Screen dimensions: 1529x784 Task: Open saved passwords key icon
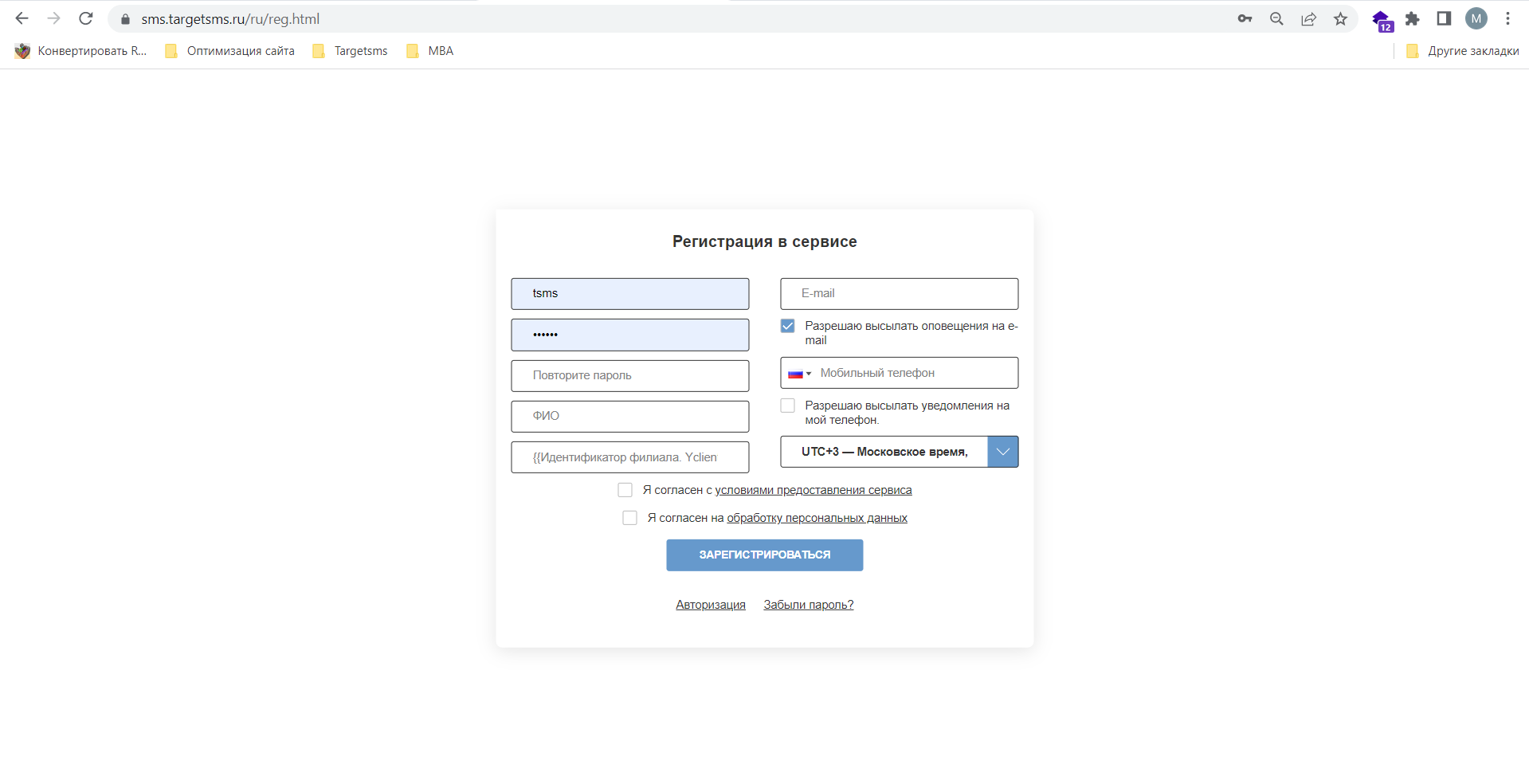pos(1245,18)
